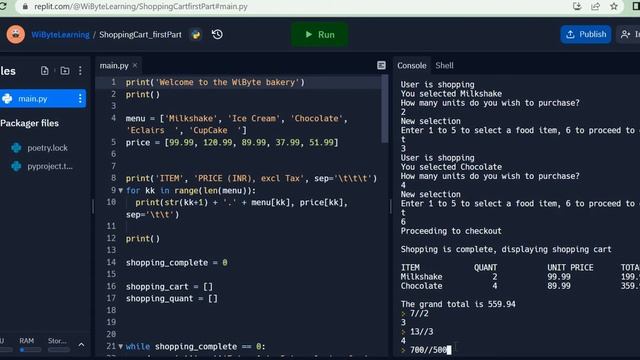The height and width of the screenshot is (360, 640).
Task: Click the Storage usage bar
Action: (59, 350)
